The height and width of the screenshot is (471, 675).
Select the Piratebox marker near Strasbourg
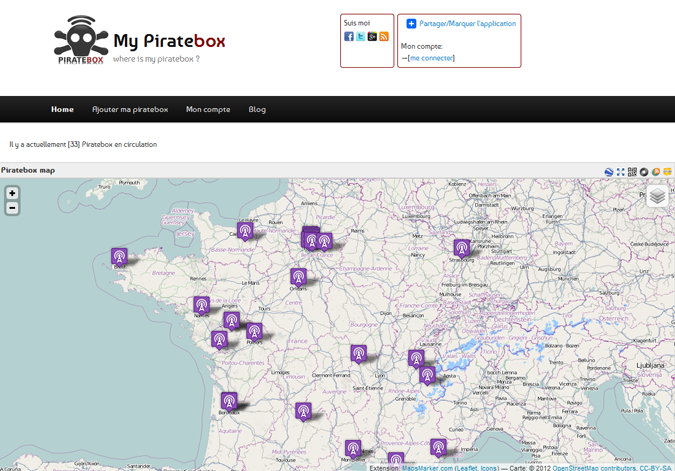pos(461,247)
